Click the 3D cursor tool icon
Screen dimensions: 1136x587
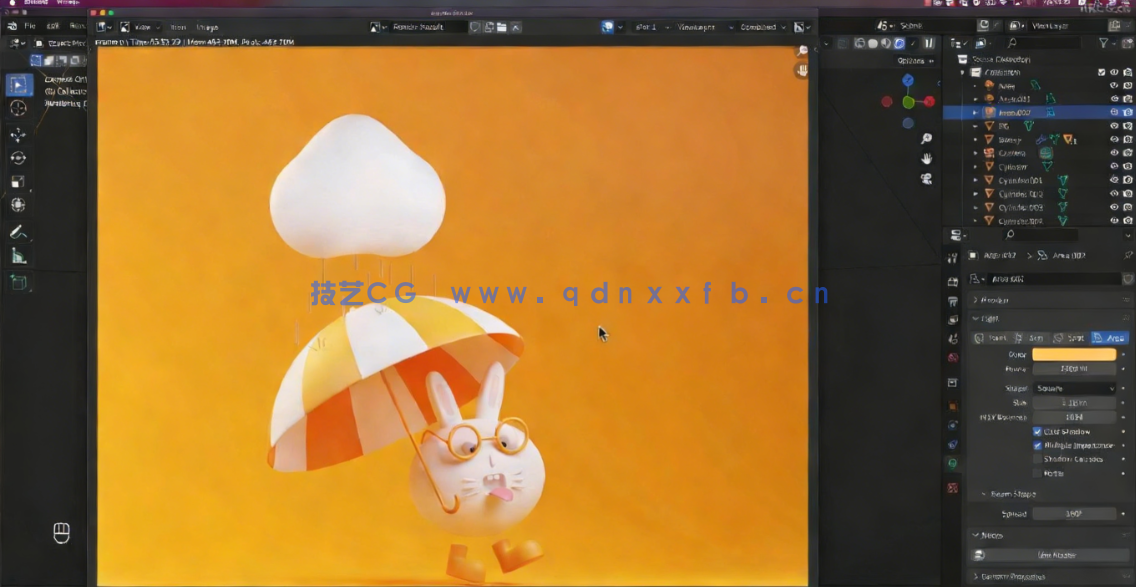click(x=19, y=107)
